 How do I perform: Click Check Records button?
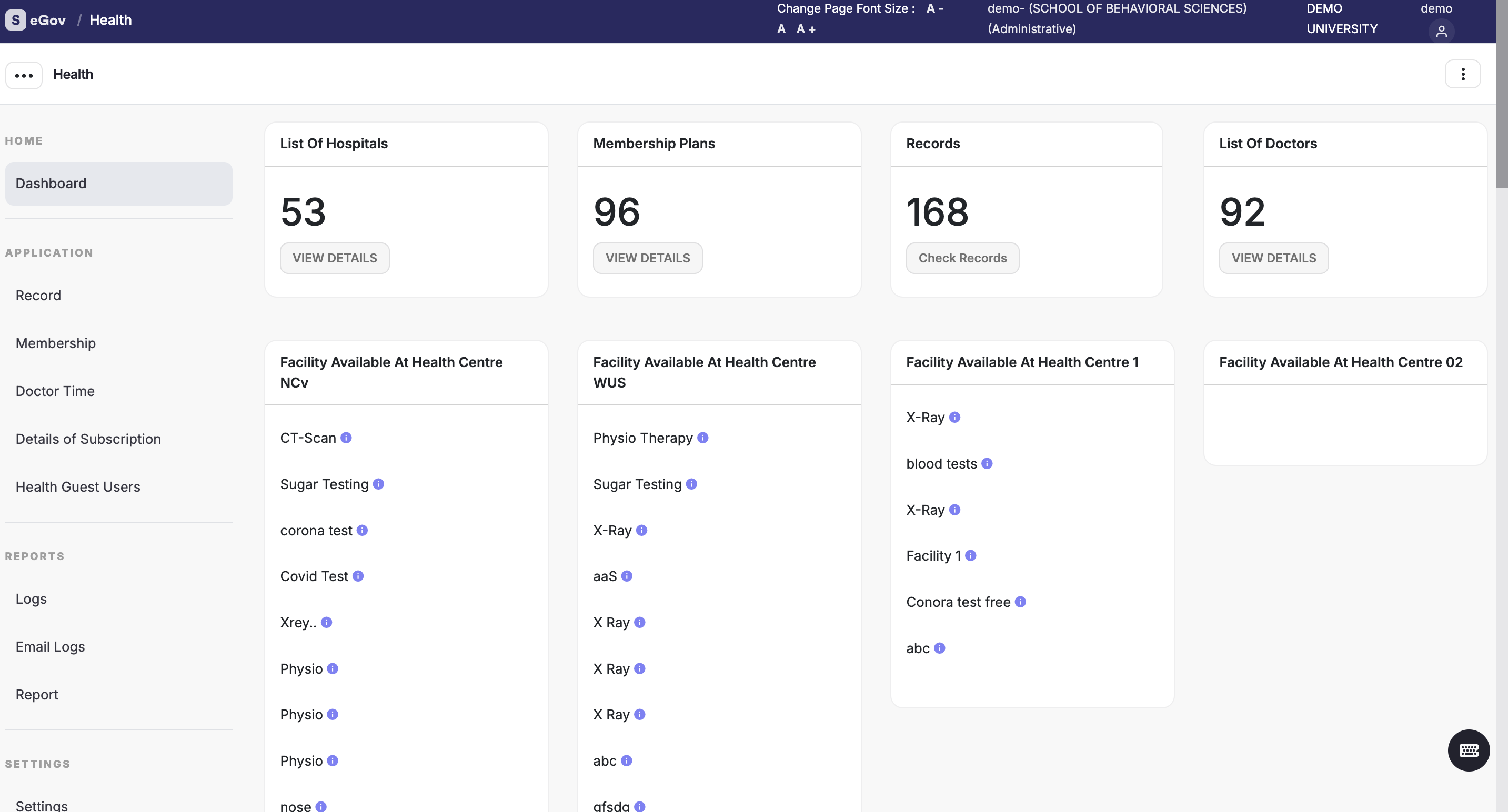coord(962,258)
